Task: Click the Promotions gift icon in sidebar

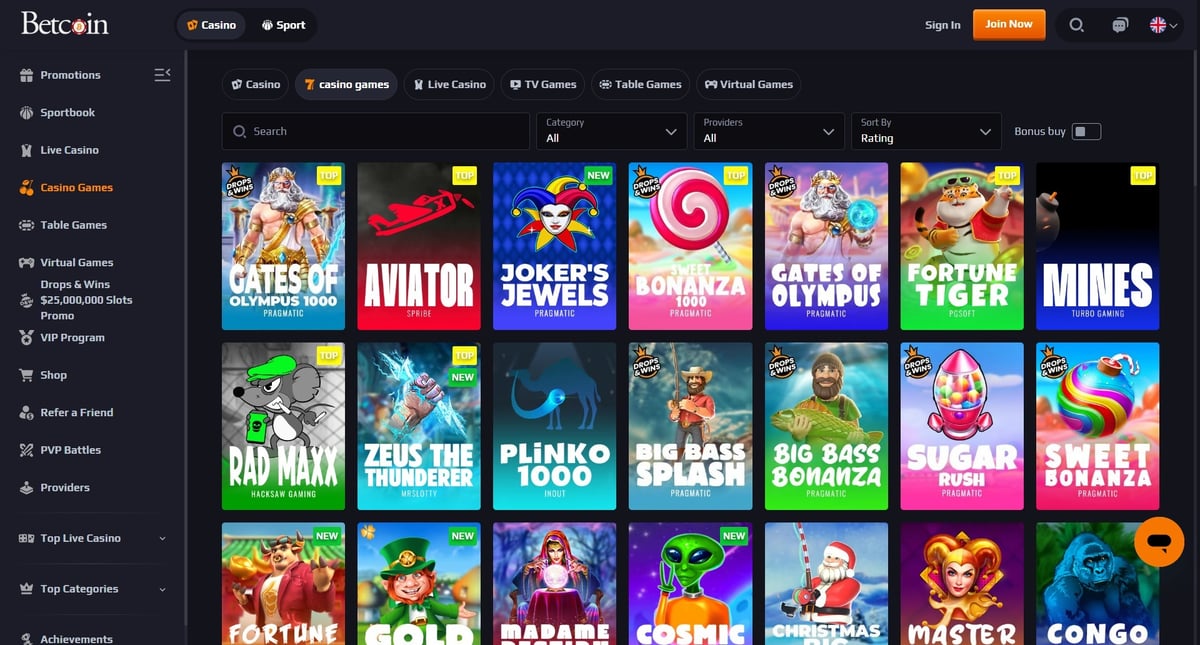Action: 26,75
